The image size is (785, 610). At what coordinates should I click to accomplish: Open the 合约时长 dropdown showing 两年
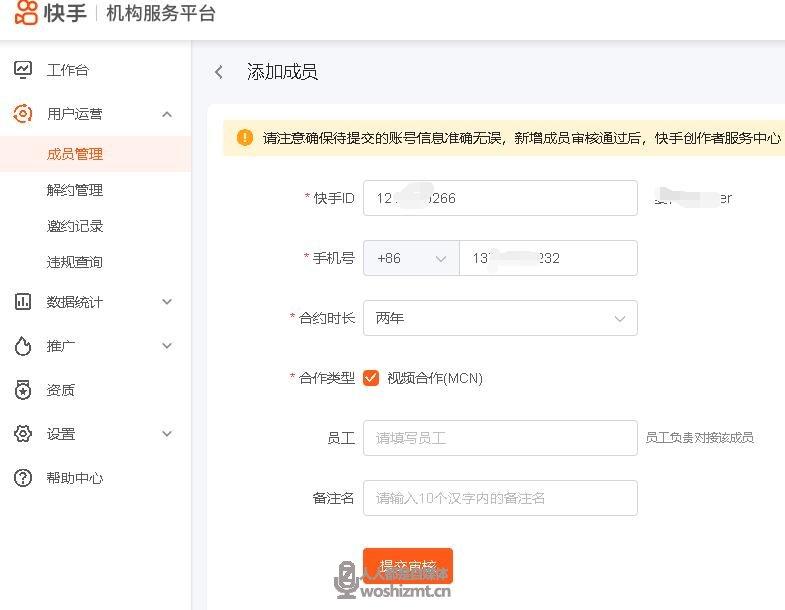[x=500, y=318]
